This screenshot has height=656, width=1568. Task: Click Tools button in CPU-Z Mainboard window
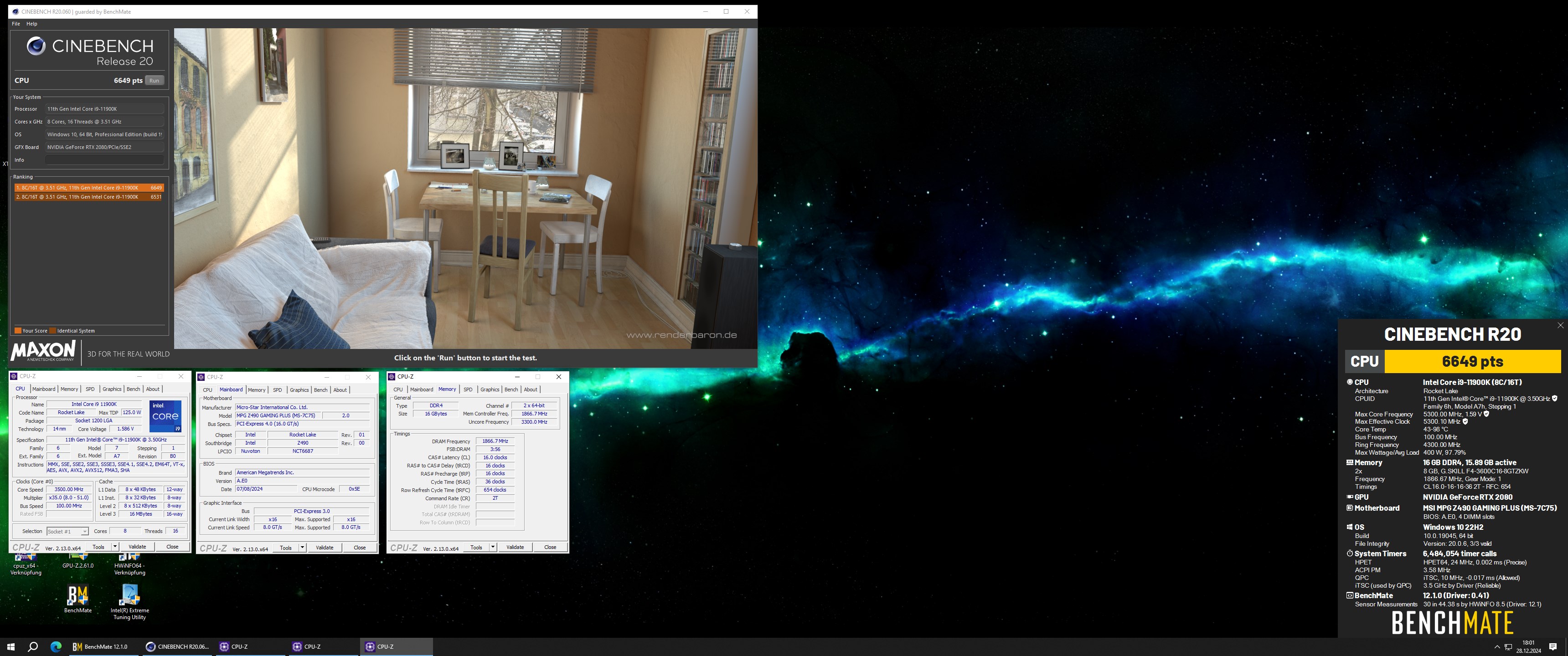[x=285, y=547]
